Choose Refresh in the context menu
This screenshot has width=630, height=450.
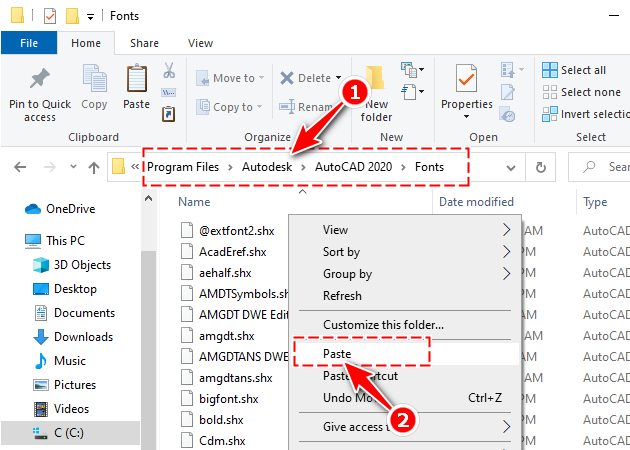tap(405, 296)
